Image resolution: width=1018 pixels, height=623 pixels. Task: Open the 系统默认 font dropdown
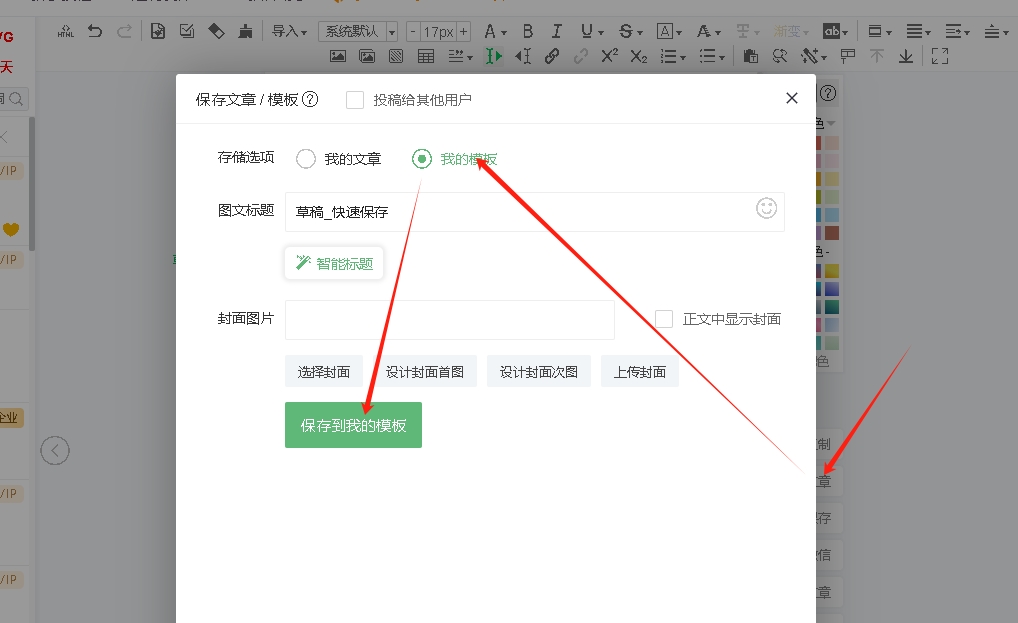click(x=358, y=31)
